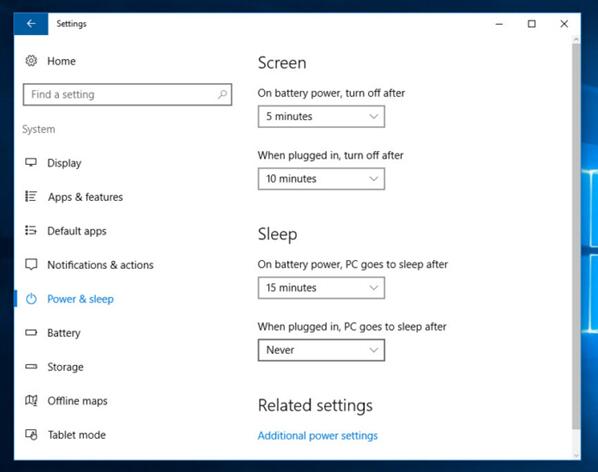The height and width of the screenshot is (472, 598).
Task: Expand the plugged-in sleep dropdown set to Never
Action: click(x=321, y=350)
